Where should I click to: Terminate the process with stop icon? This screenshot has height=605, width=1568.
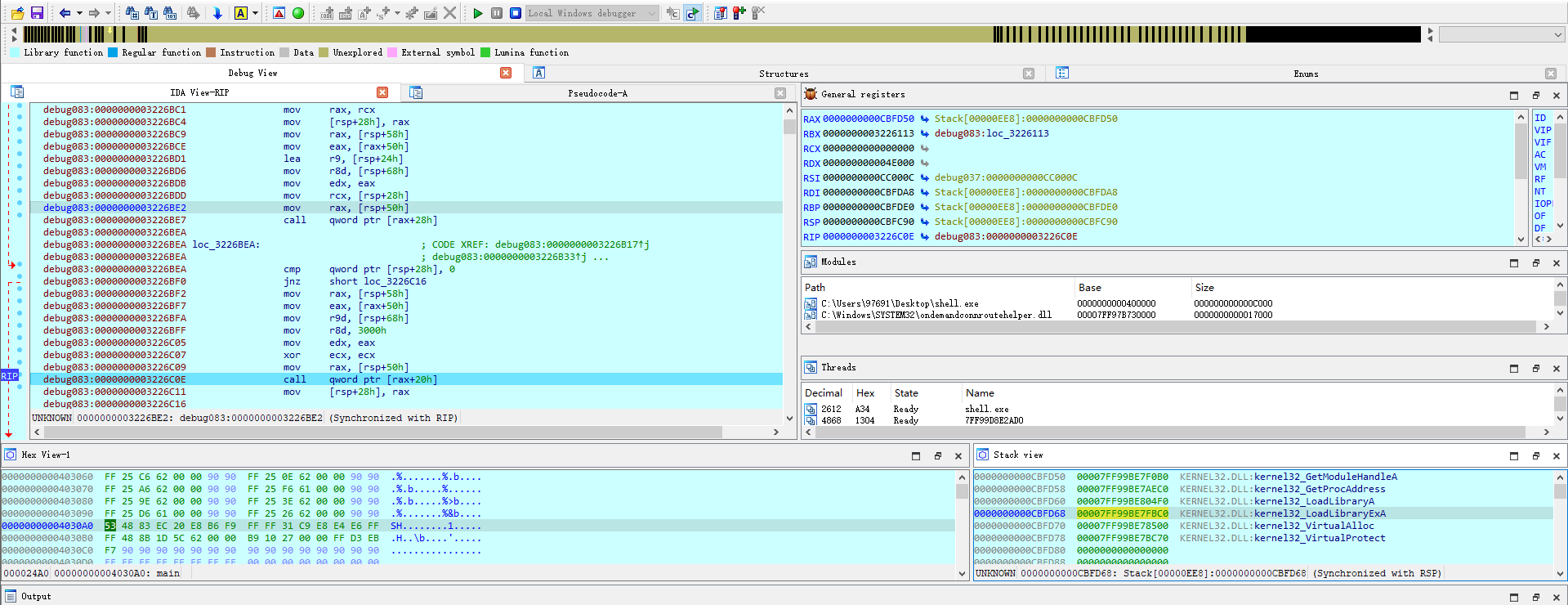516,13
